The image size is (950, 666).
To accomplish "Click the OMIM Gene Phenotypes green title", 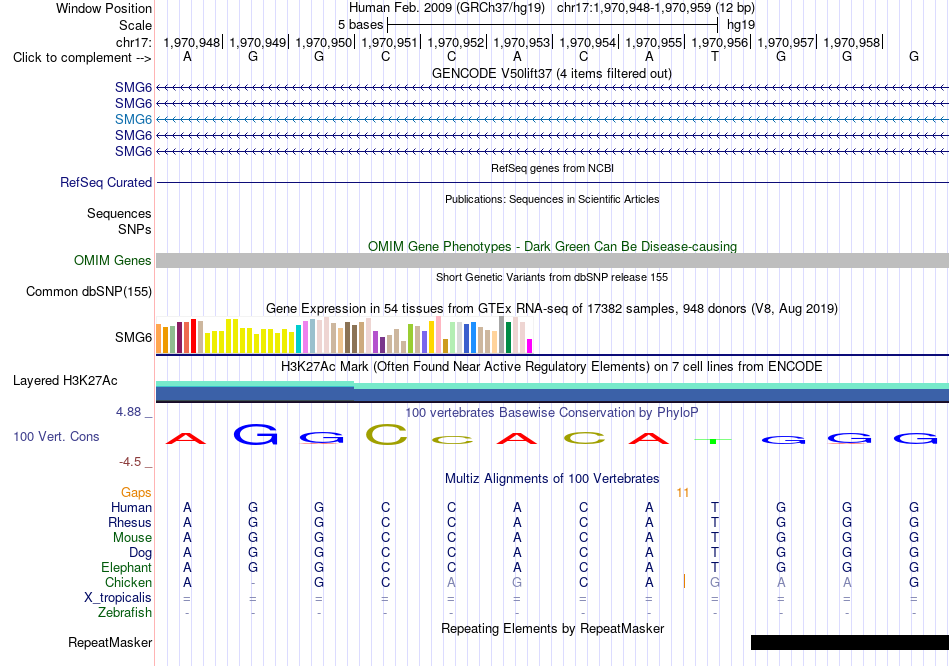I will click(x=553, y=247).
